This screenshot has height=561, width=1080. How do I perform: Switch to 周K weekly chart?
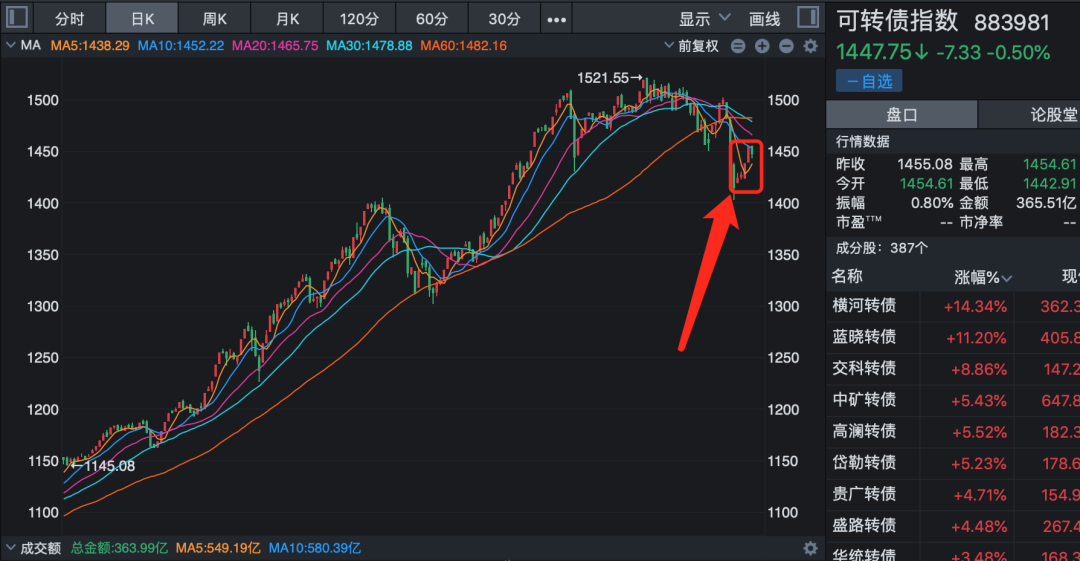point(215,19)
